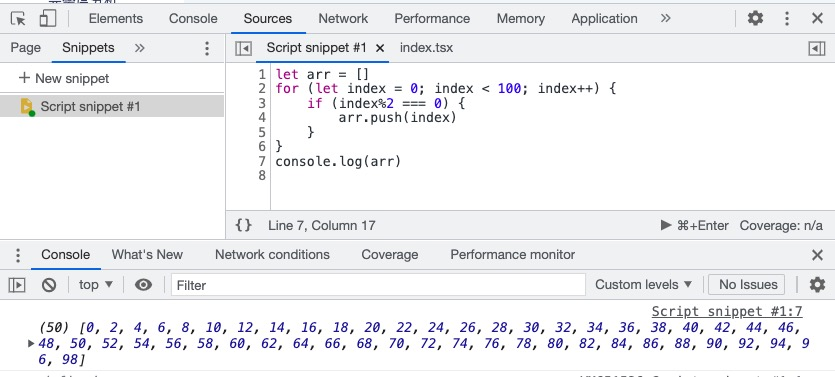Image resolution: width=835 pixels, height=377 pixels.
Task: Open console settings gear icon
Action: [x=817, y=285]
